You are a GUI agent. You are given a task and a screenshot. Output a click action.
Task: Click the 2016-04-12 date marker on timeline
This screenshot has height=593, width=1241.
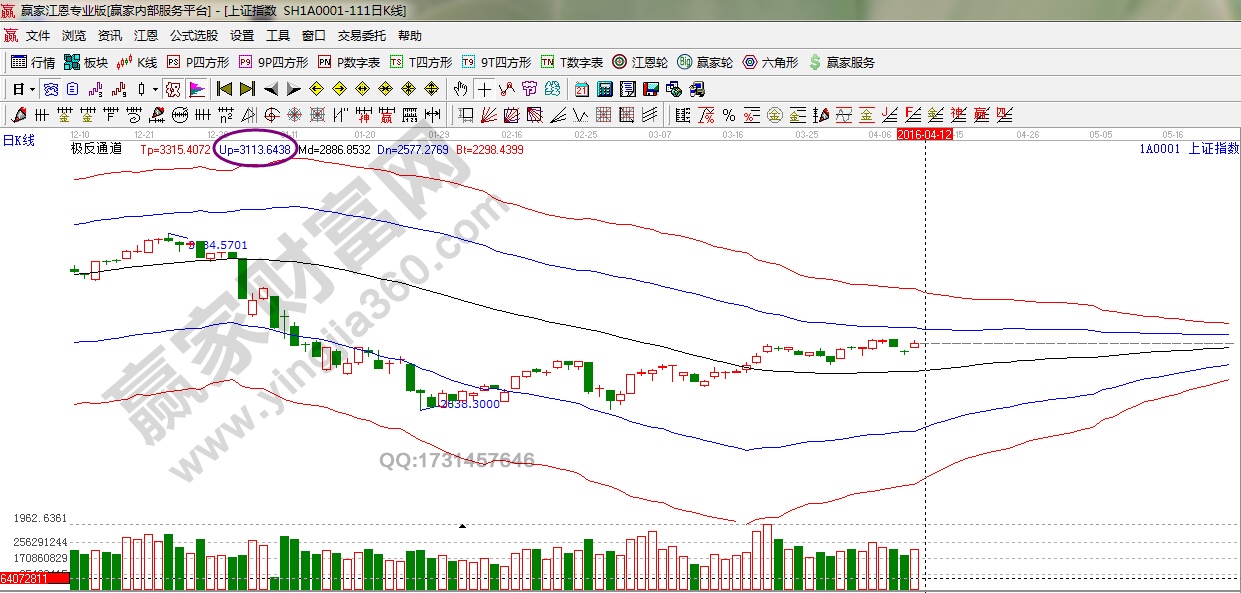pyautogui.click(x=924, y=133)
